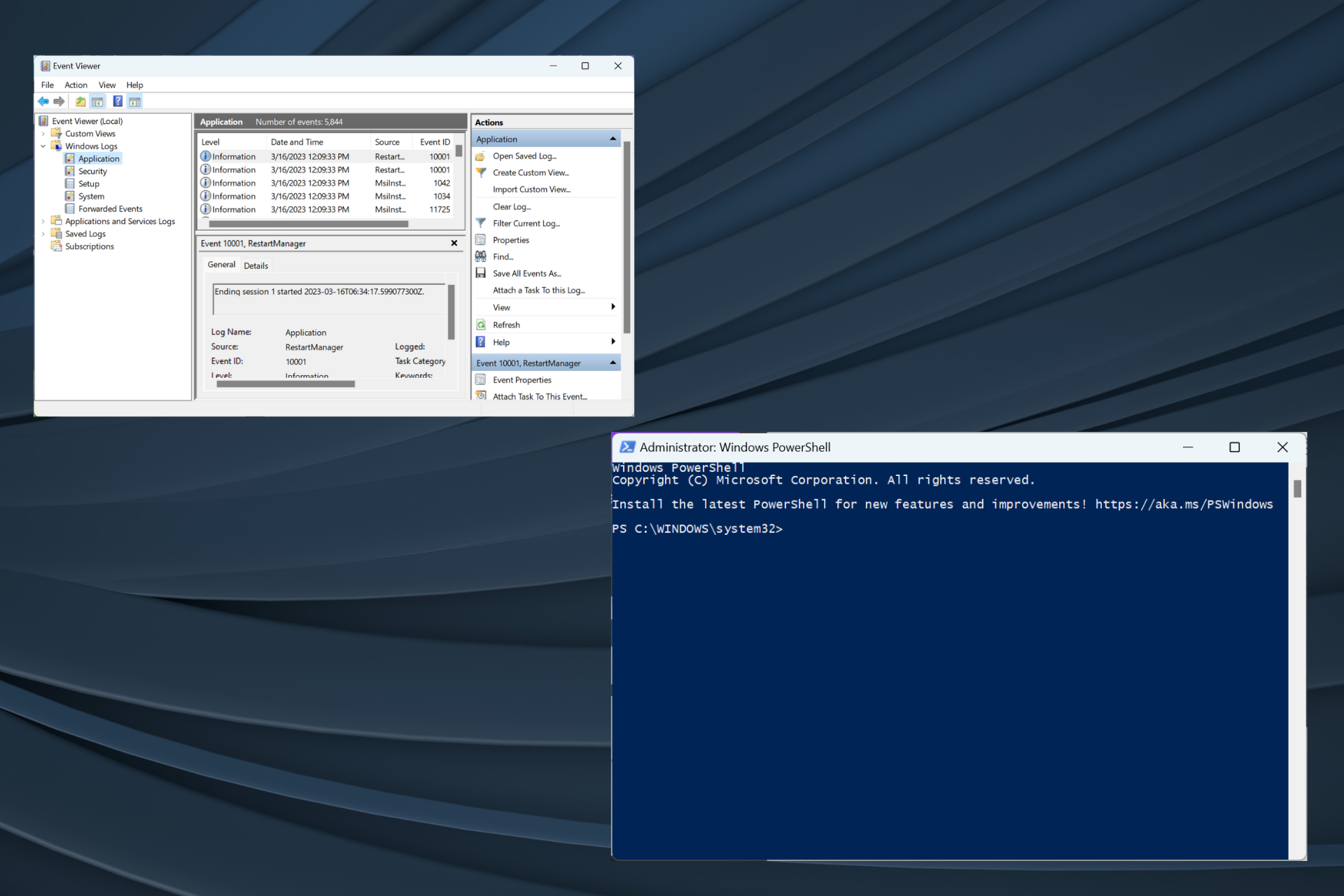
Task: Click the Back arrow toolbar icon
Action: [x=43, y=101]
